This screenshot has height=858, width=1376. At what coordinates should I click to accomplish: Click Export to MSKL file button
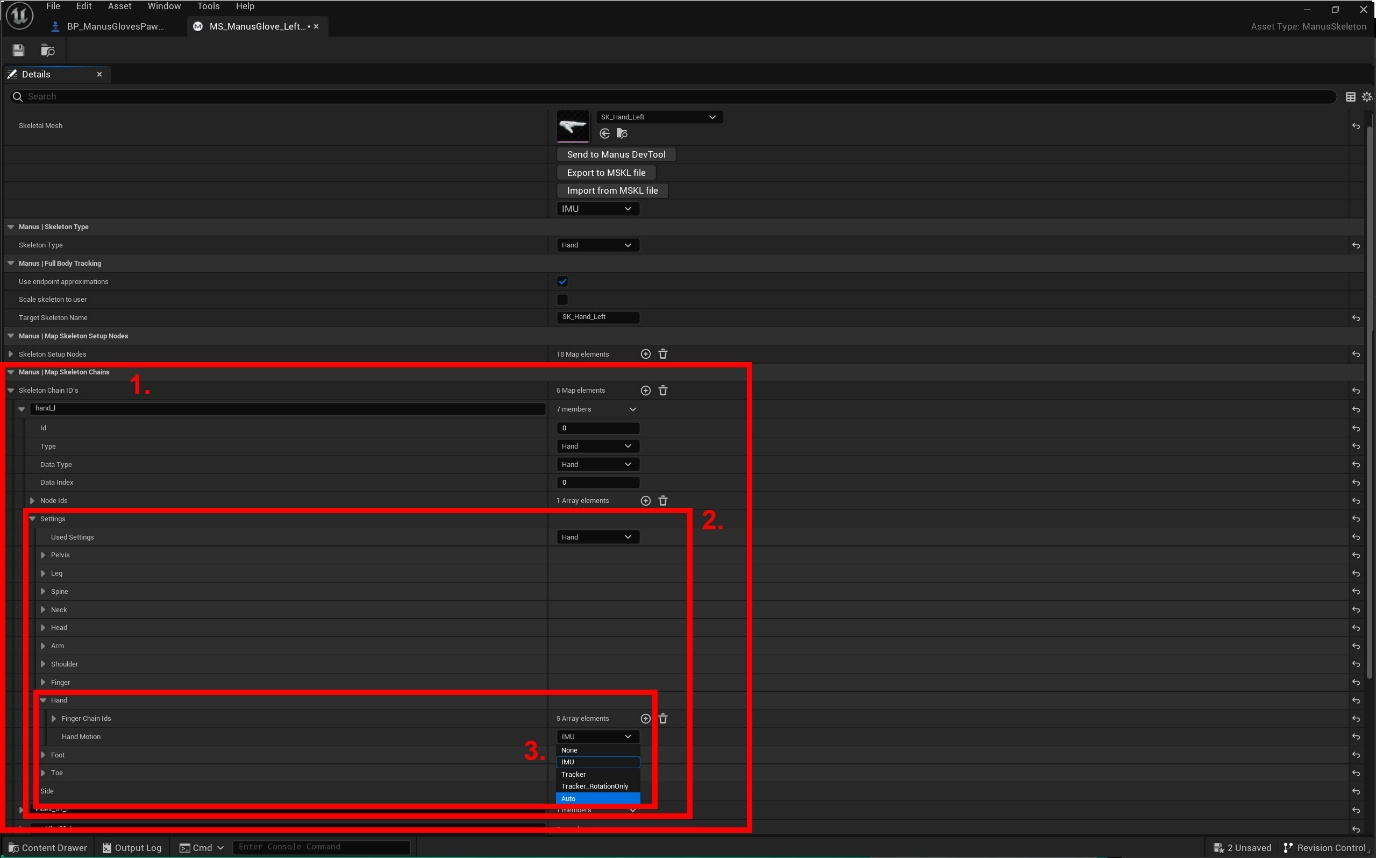point(606,173)
